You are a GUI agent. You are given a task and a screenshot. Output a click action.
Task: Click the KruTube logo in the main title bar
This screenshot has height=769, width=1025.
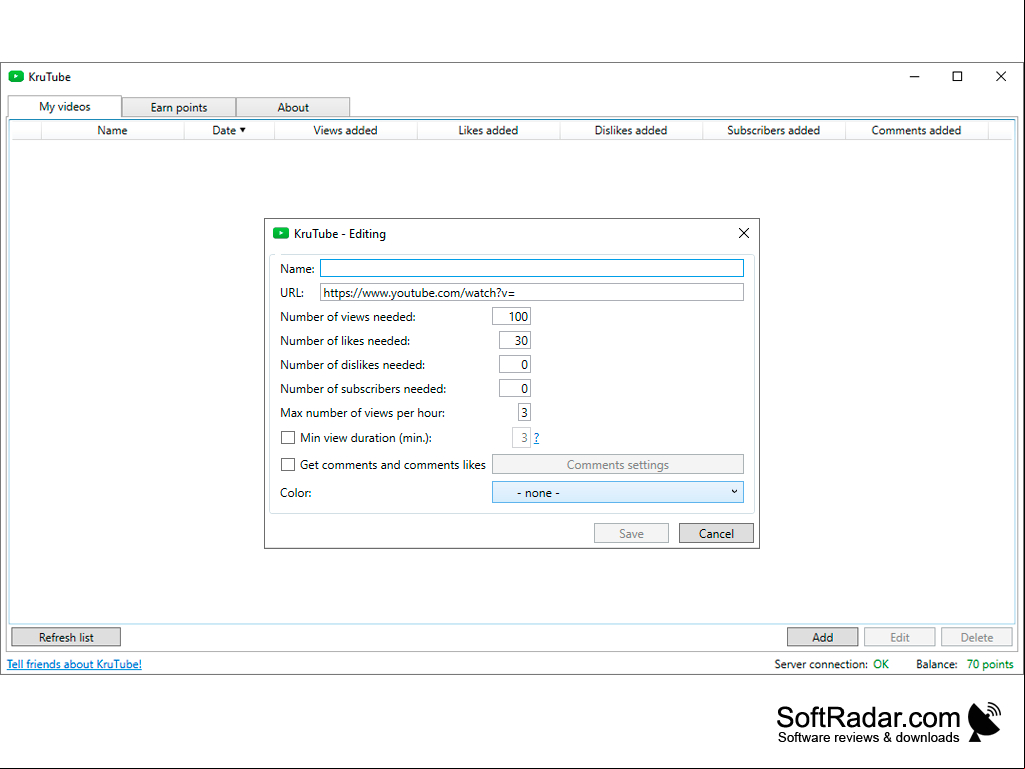tap(16, 77)
